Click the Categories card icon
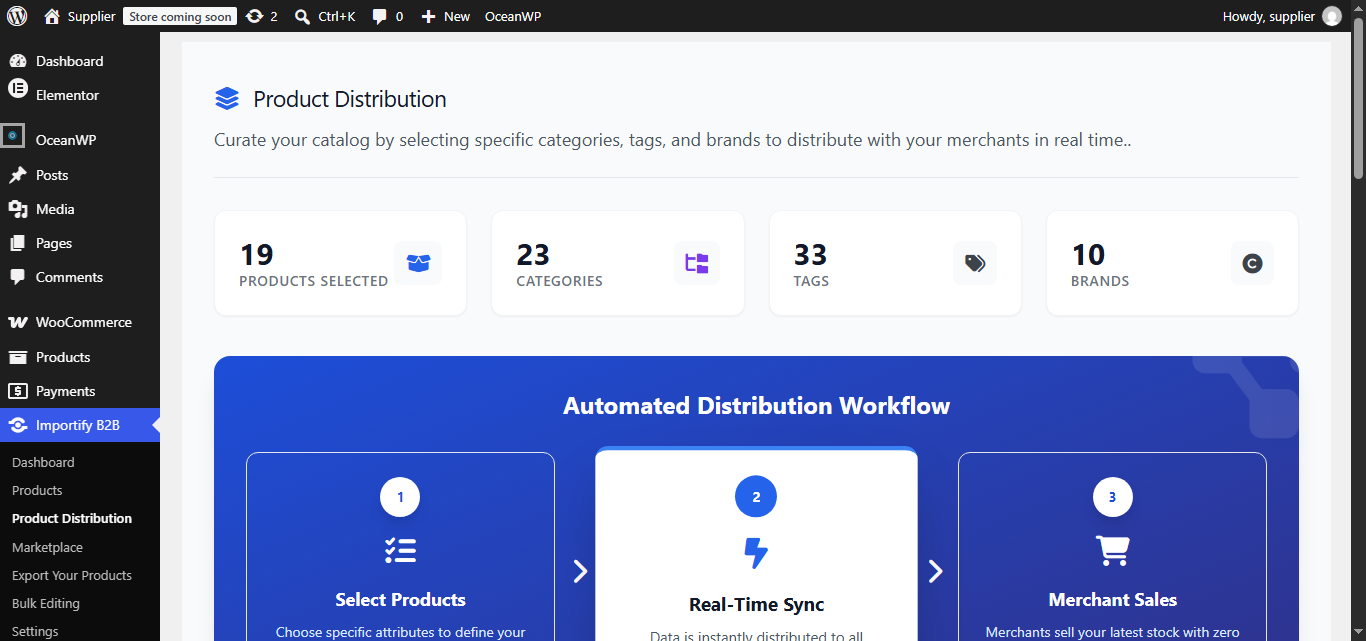 tap(697, 263)
